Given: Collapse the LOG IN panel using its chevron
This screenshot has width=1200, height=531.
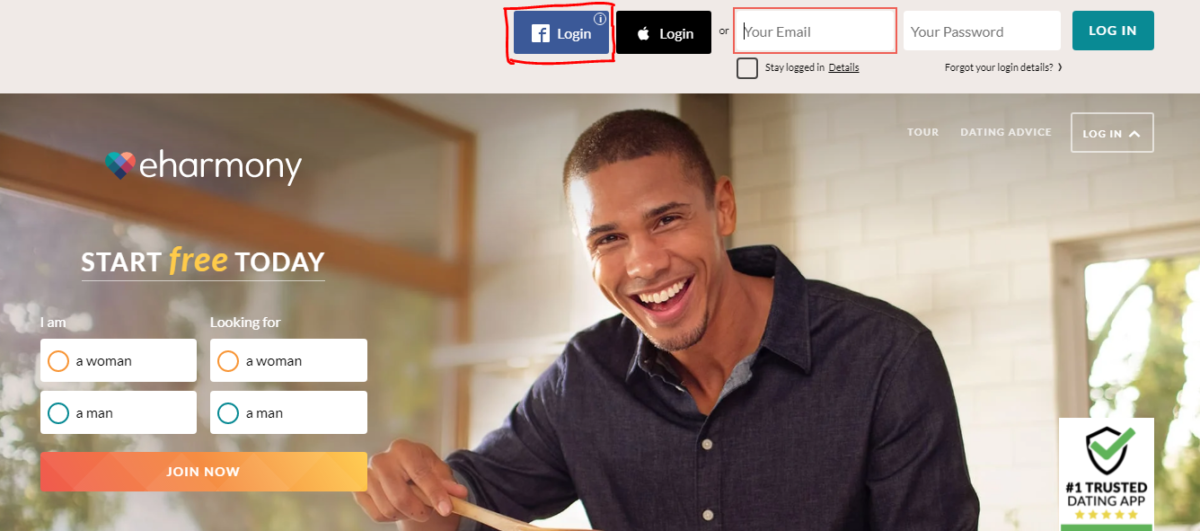Looking at the screenshot, I should pos(1135,133).
